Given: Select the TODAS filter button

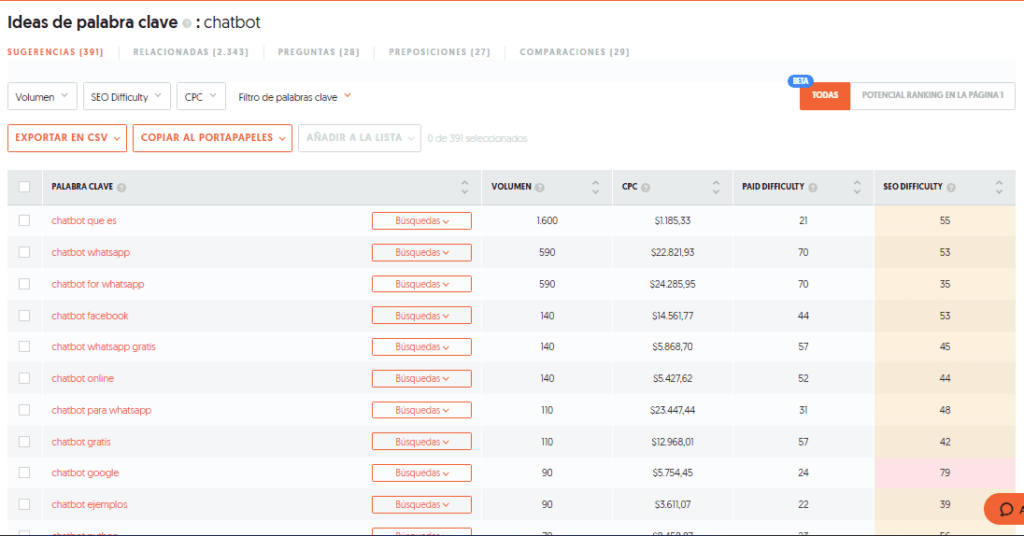Looking at the screenshot, I should click(x=825, y=95).
